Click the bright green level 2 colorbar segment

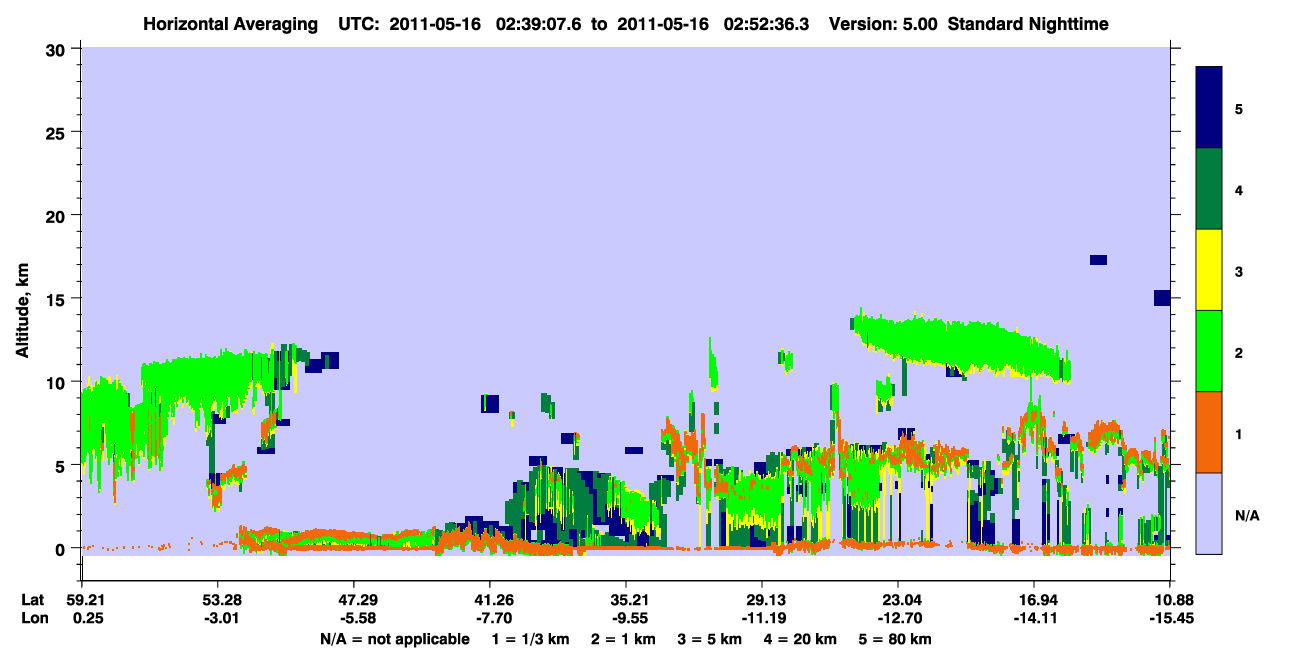click(x=1209, y=351)
